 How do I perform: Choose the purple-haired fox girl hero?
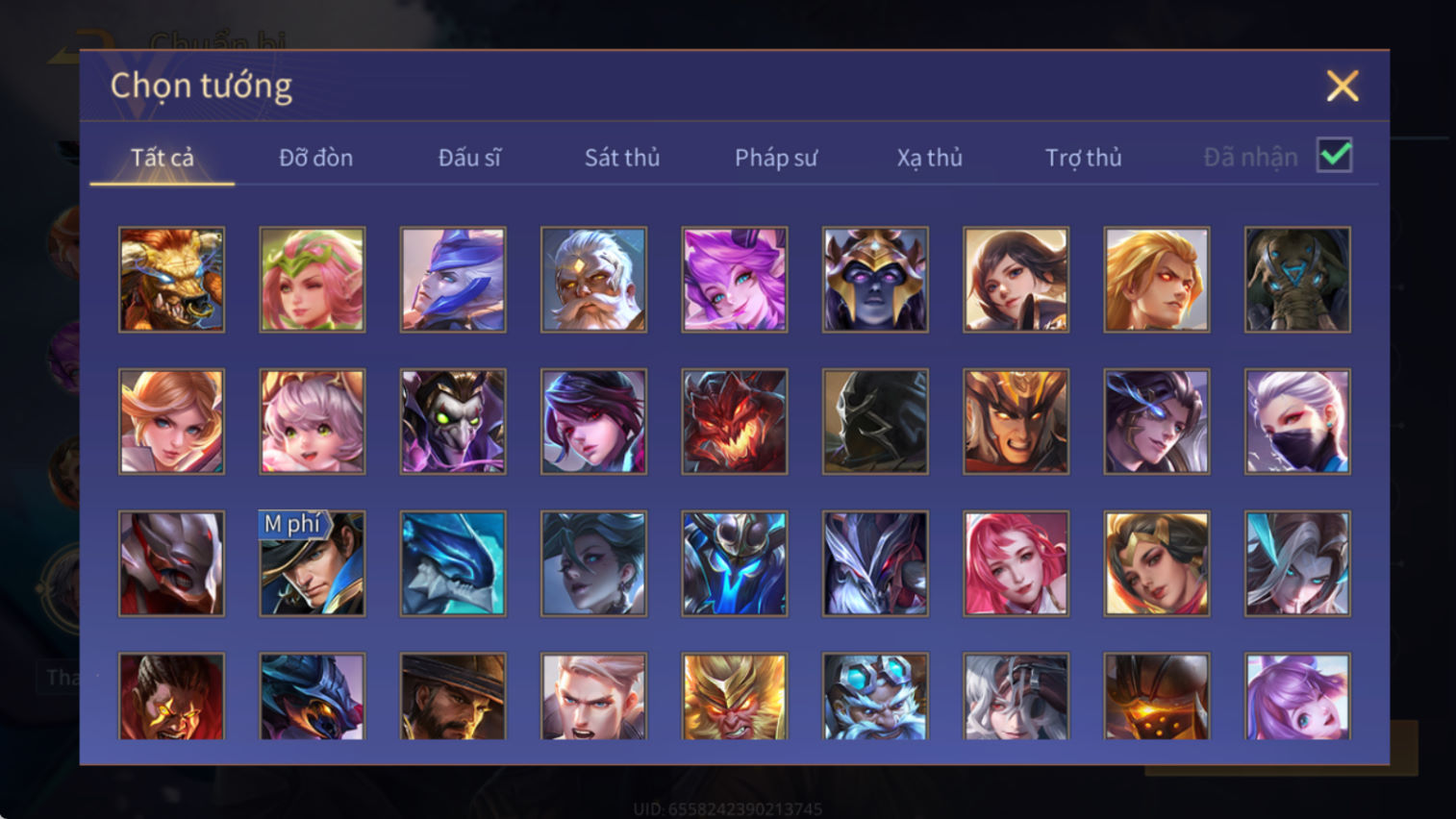point(735,280)
